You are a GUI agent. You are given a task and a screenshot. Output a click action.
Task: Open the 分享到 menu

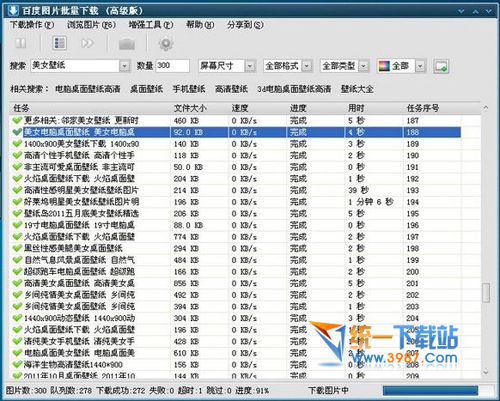click(245, 25)
